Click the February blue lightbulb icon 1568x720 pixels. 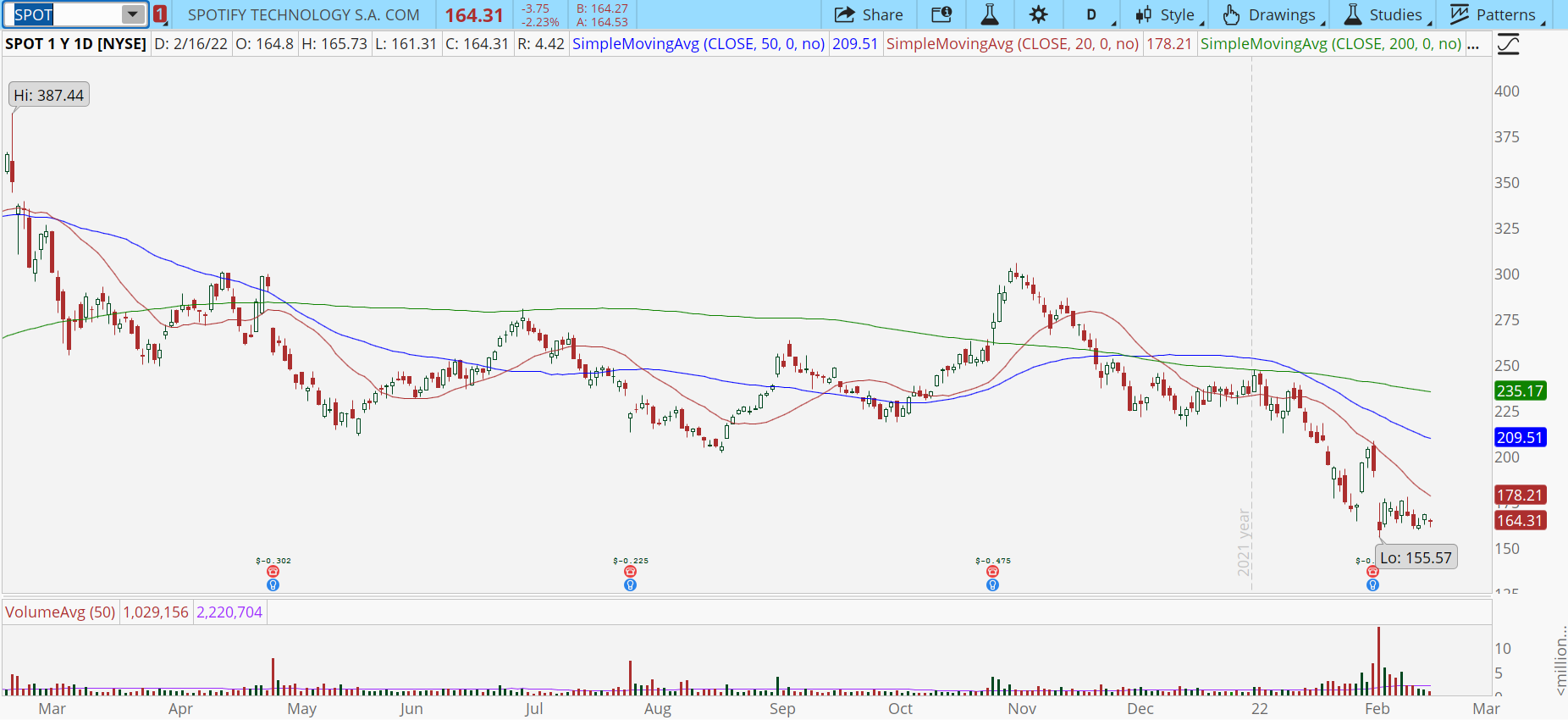point(1372,584)
